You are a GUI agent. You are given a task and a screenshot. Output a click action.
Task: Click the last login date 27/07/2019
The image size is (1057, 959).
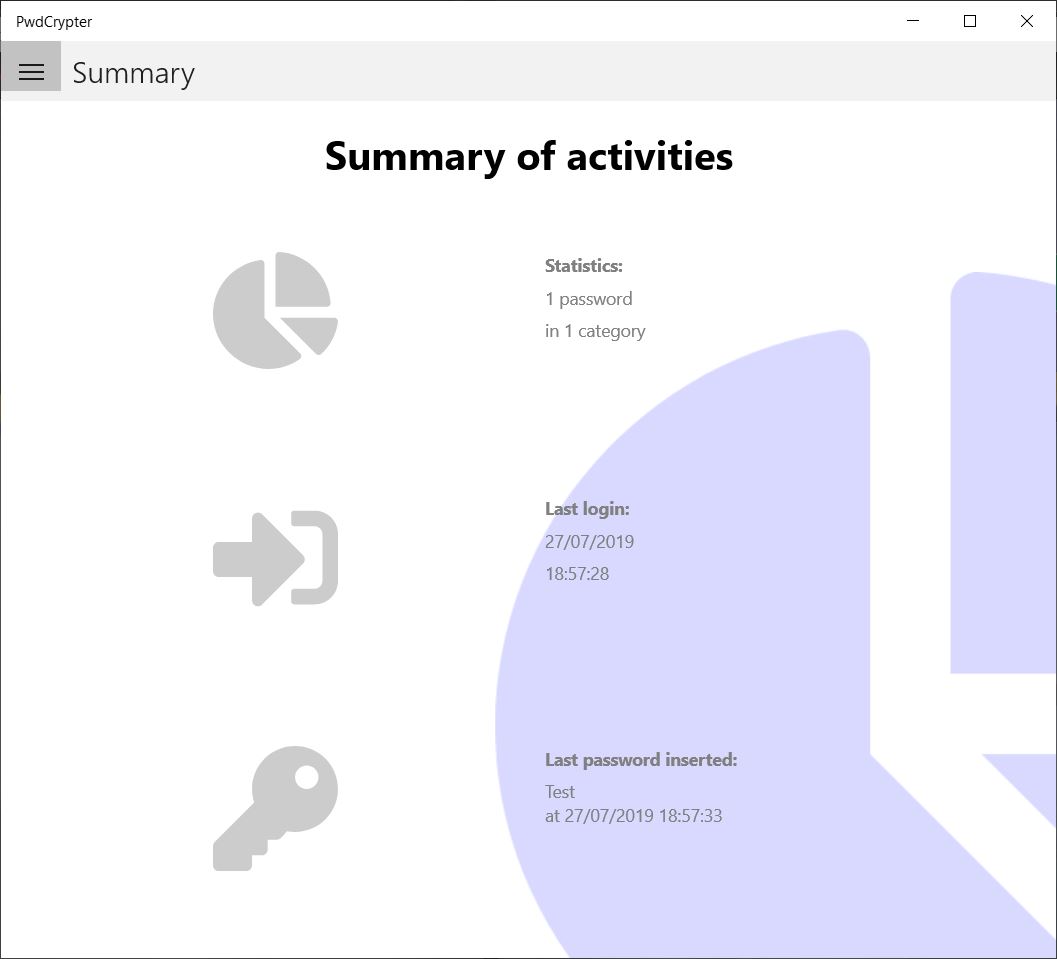point(590,541)
